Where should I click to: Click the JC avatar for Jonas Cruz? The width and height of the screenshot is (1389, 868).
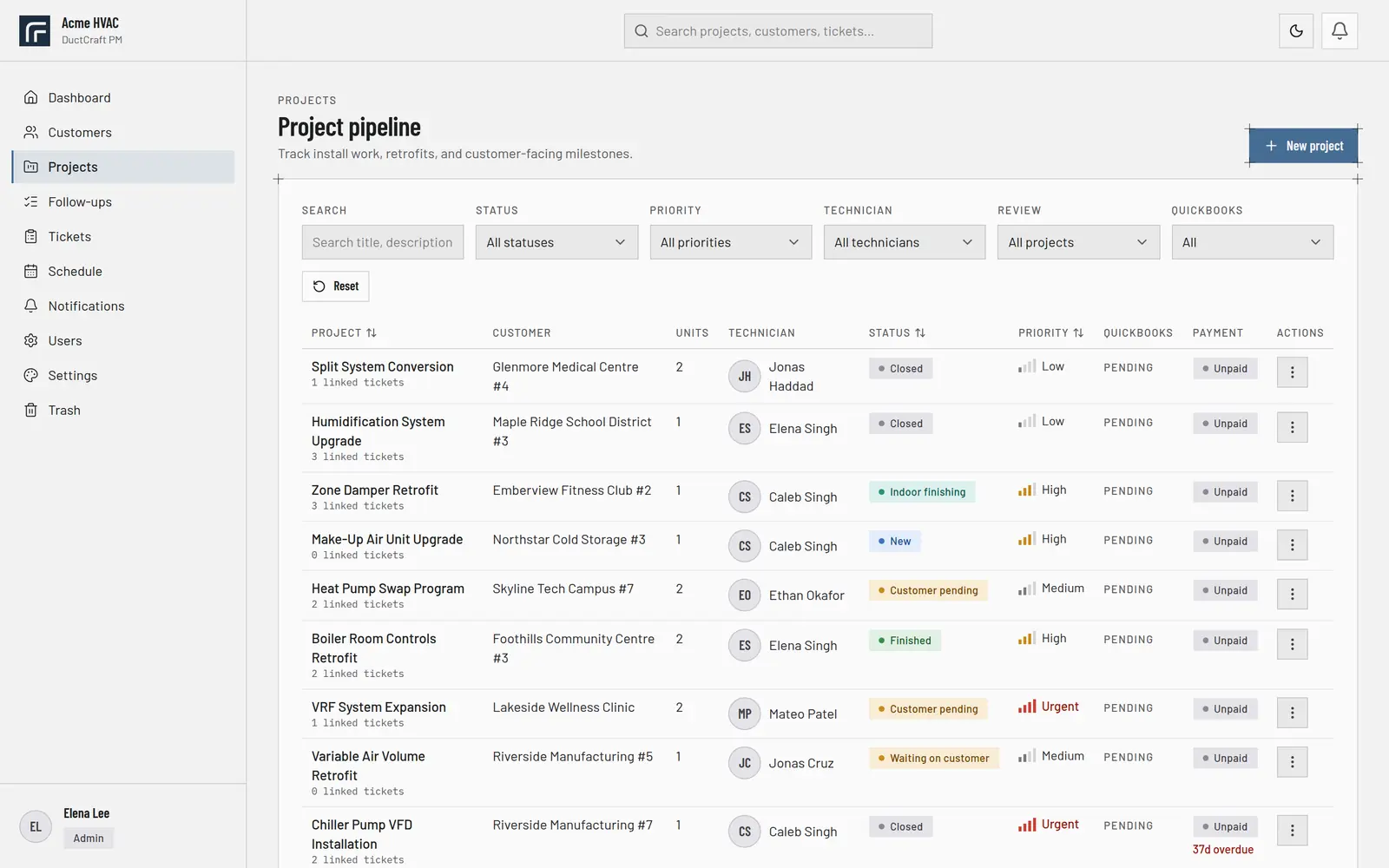pos(745,764)
